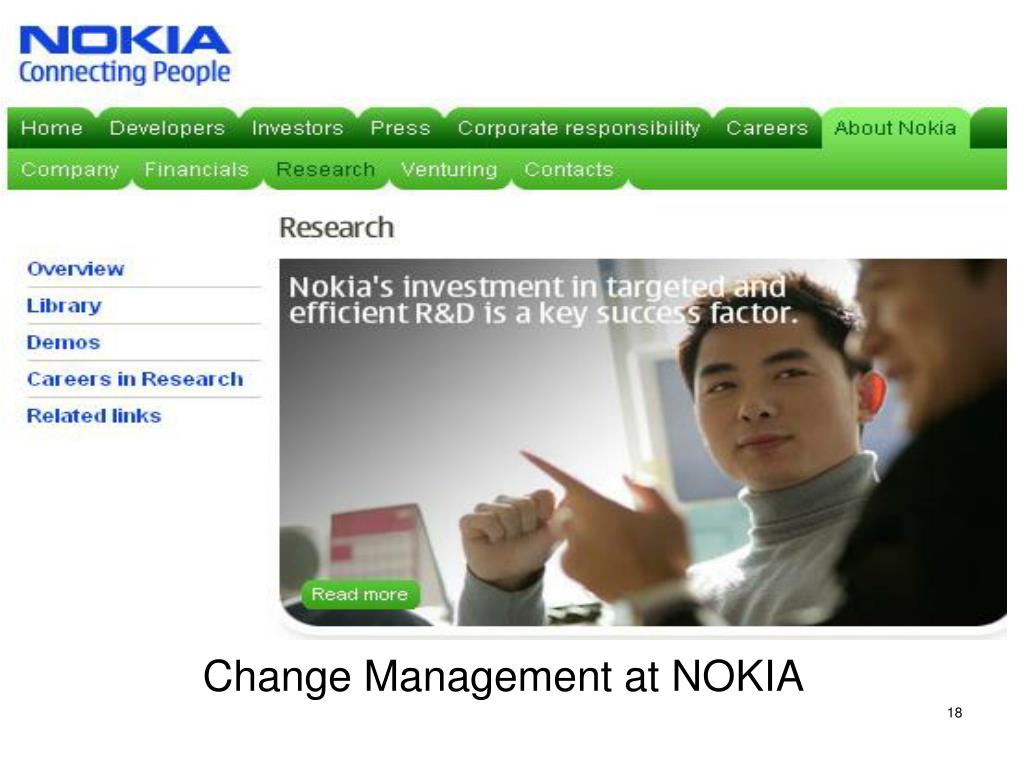1024x768 pixels.
Task: Visit the Related links page
Action: [x=94, y=416]
